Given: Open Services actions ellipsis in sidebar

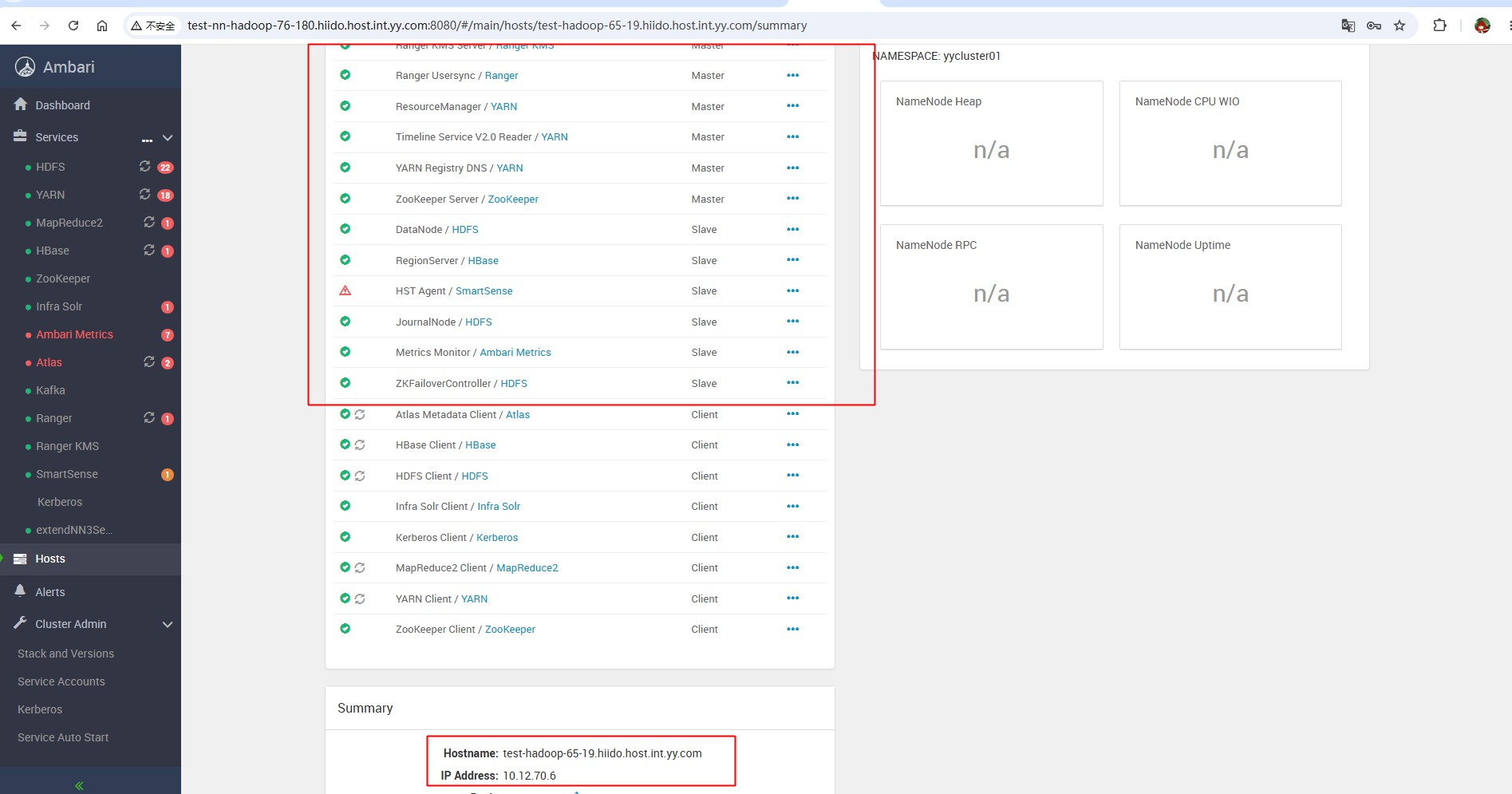Looking at the screenshot, I should click(x=147, y=139).
